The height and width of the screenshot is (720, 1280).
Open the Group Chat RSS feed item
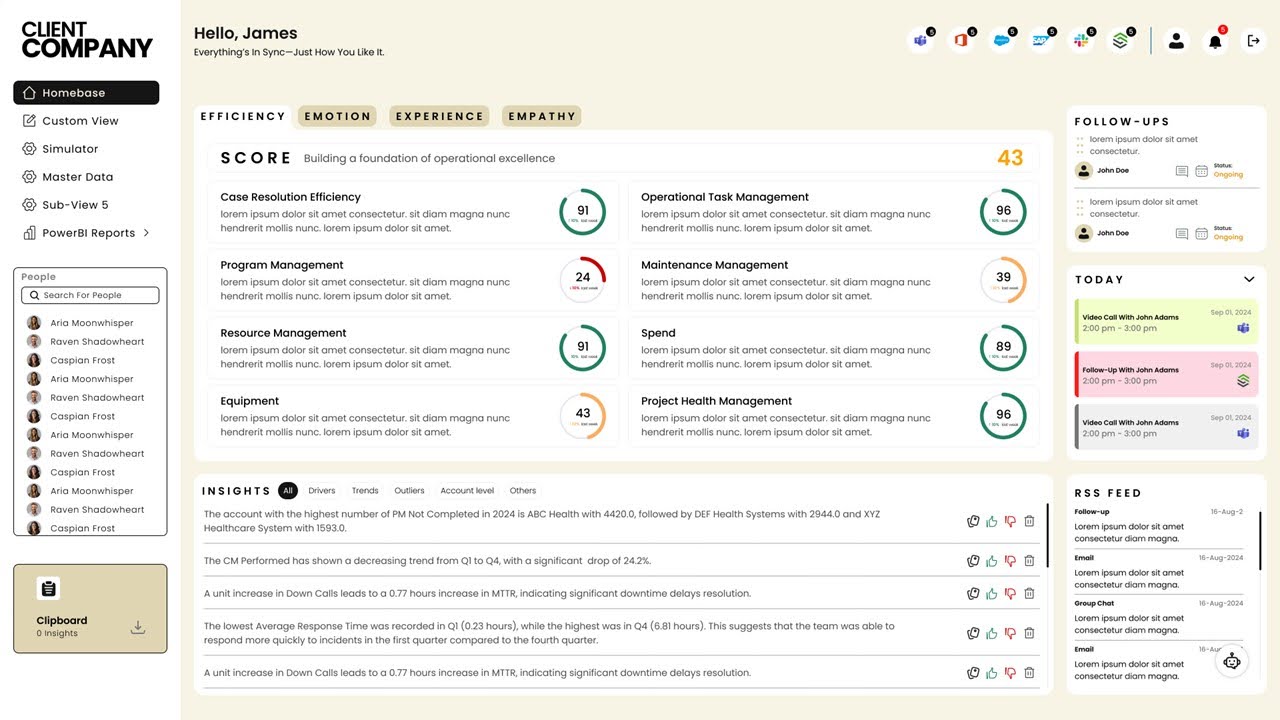click(1159, 617)
